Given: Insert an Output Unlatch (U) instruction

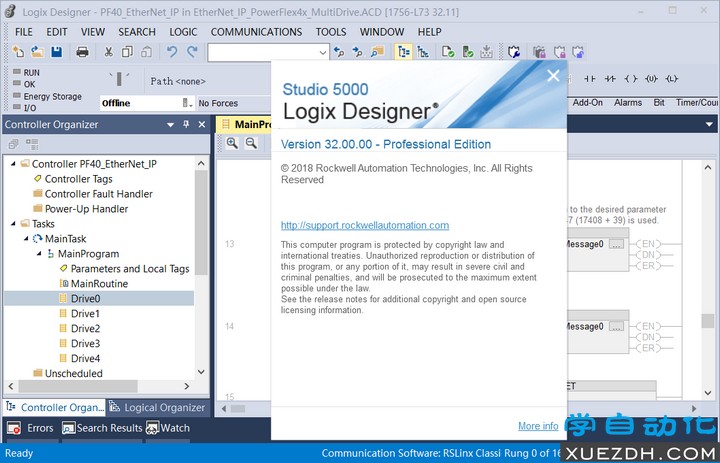Looking at the screenshot, I should click(x=651, y=79).
